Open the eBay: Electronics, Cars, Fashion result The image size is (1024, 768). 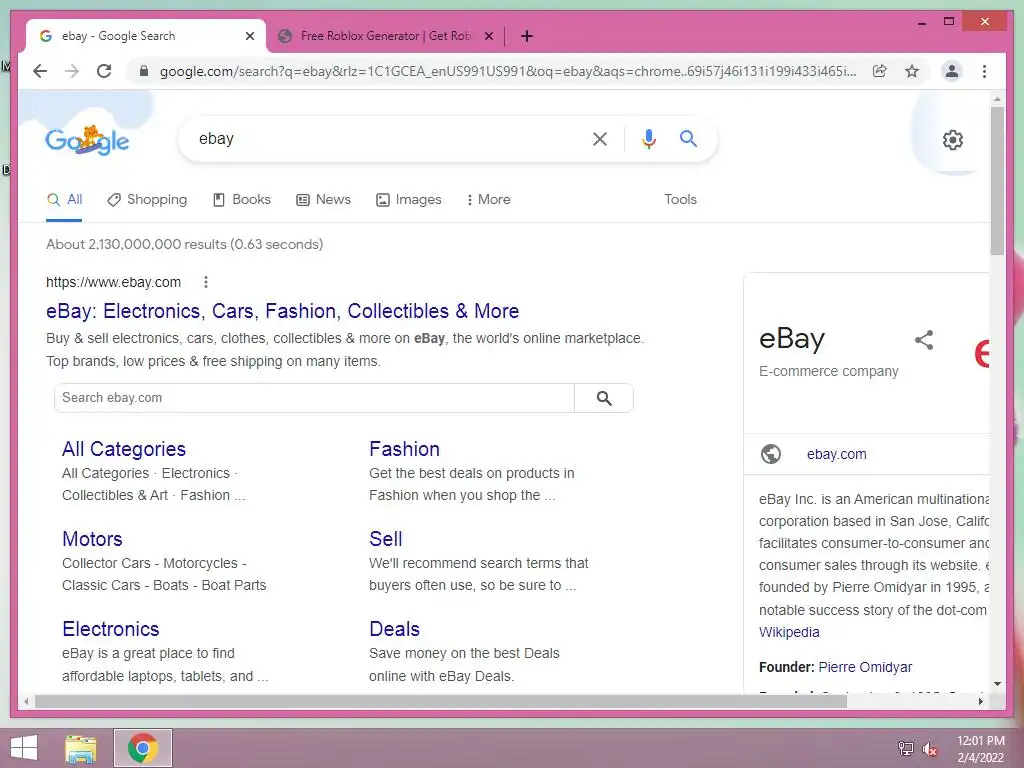click(282, 311)
